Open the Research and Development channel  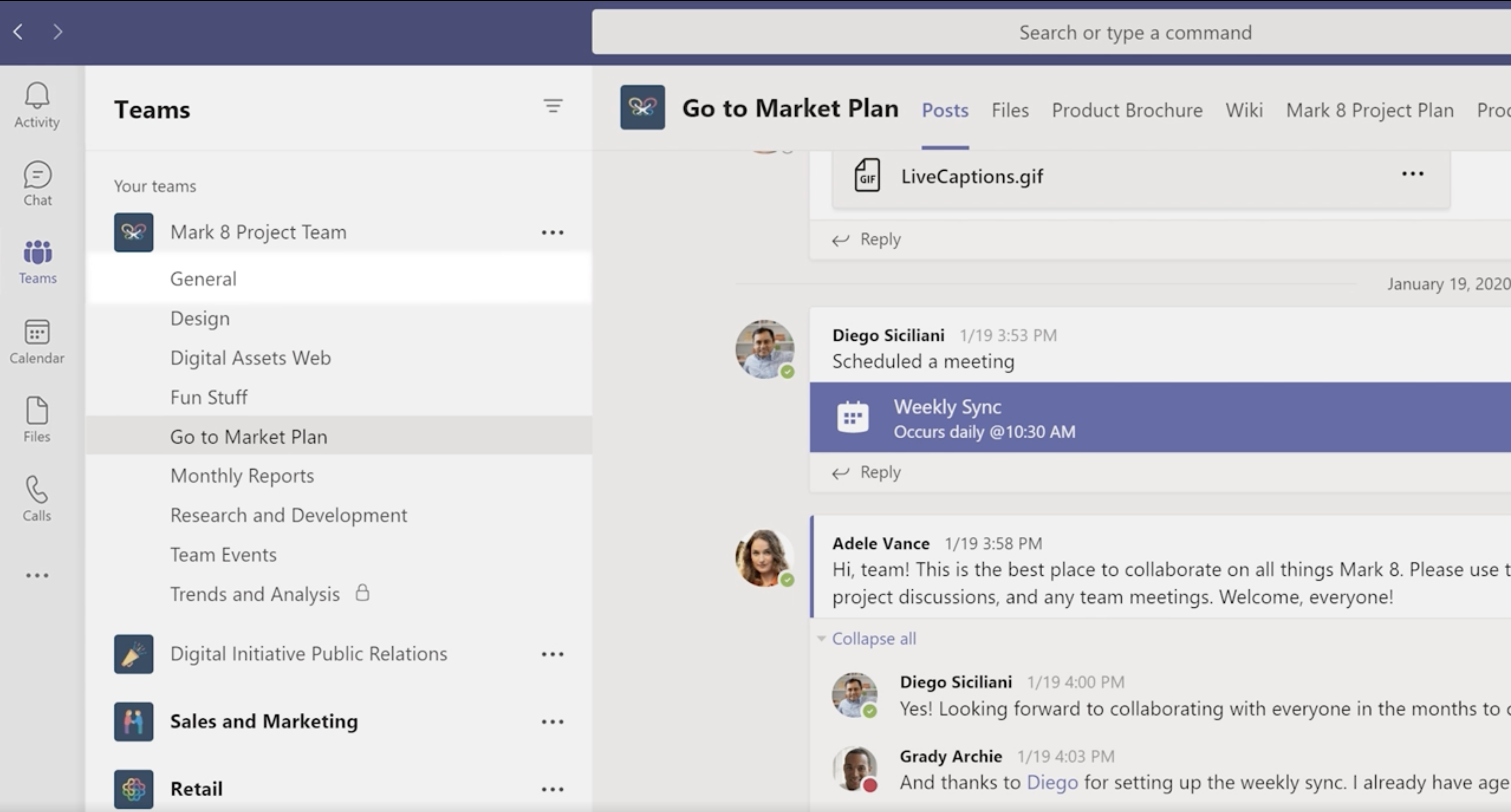339,515
